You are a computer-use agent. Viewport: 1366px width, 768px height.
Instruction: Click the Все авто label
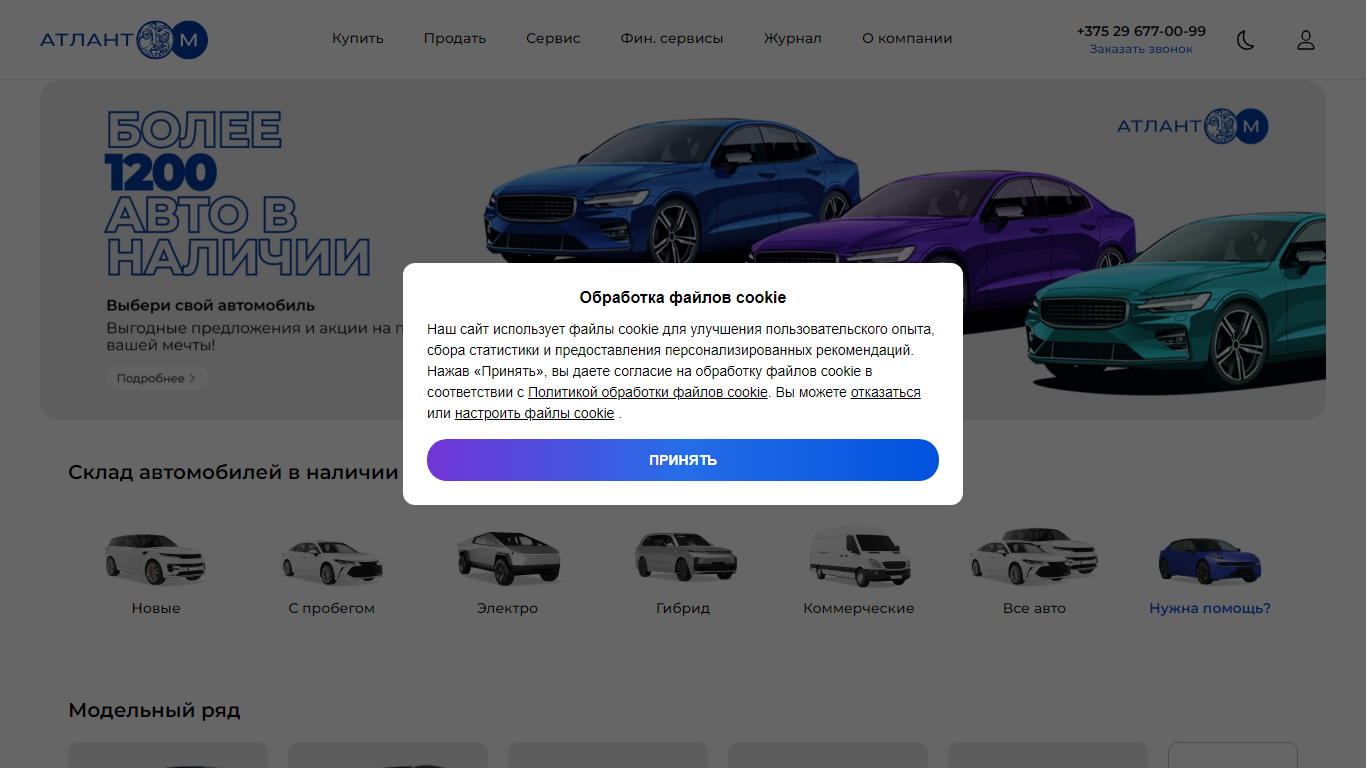pos(1034,608)
